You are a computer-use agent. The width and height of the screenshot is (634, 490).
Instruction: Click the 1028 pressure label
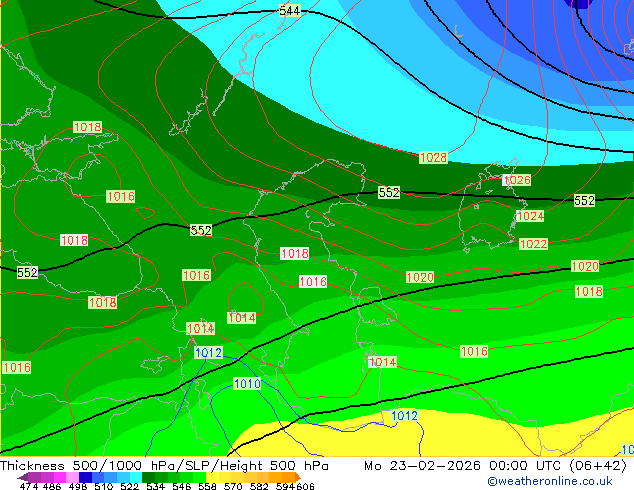(433, 158)
